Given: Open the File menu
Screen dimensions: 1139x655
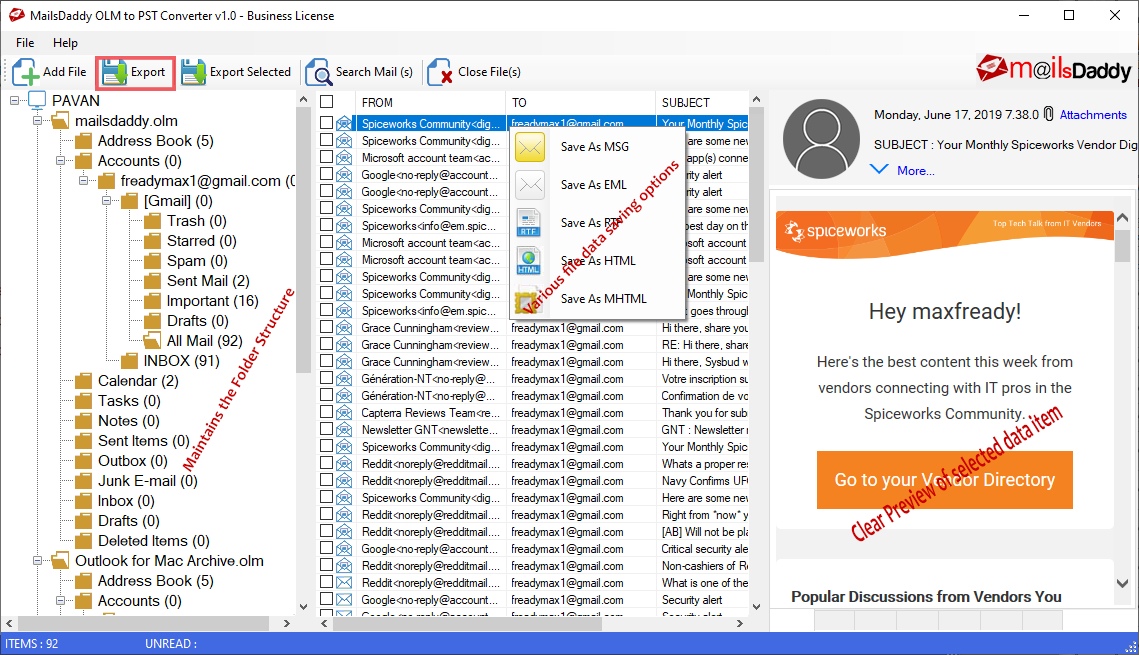Looking at the screenshot, I should tap(25, 43).
